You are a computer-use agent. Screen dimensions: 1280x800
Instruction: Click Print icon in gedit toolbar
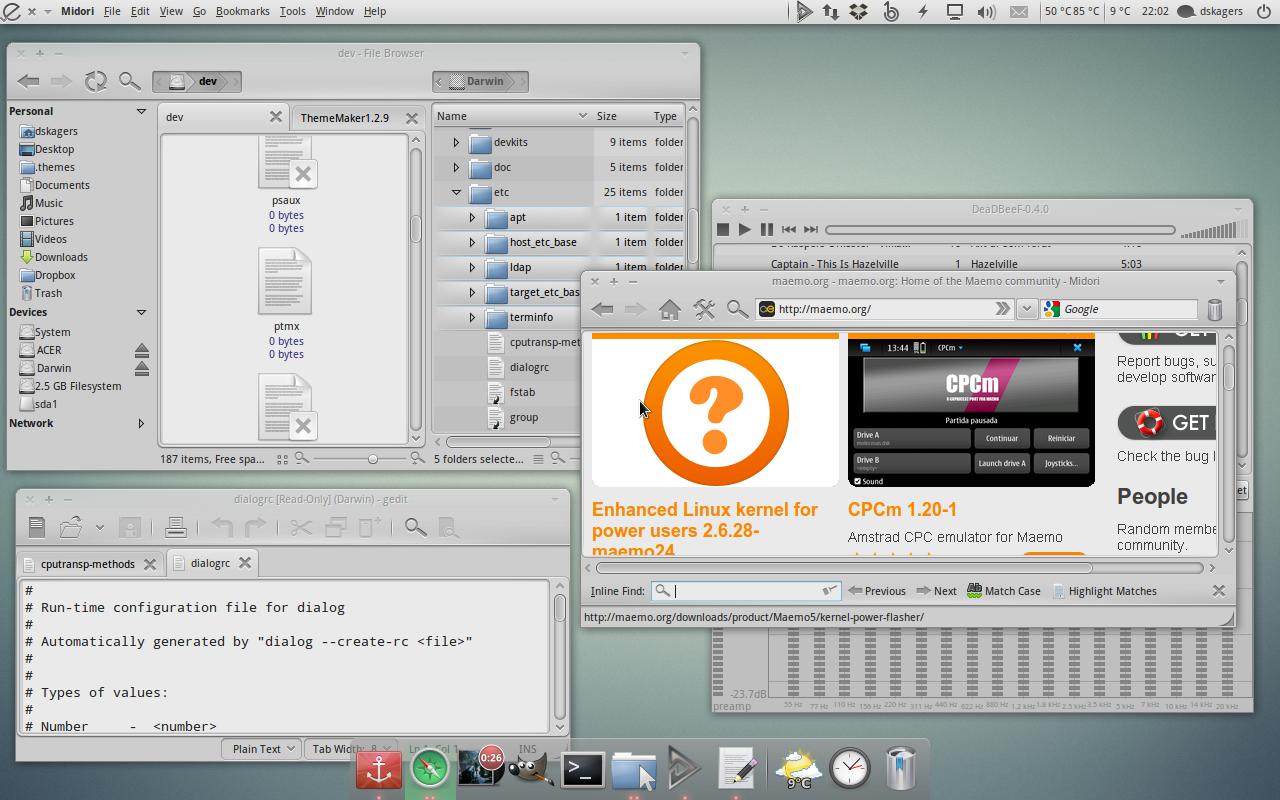176,527
